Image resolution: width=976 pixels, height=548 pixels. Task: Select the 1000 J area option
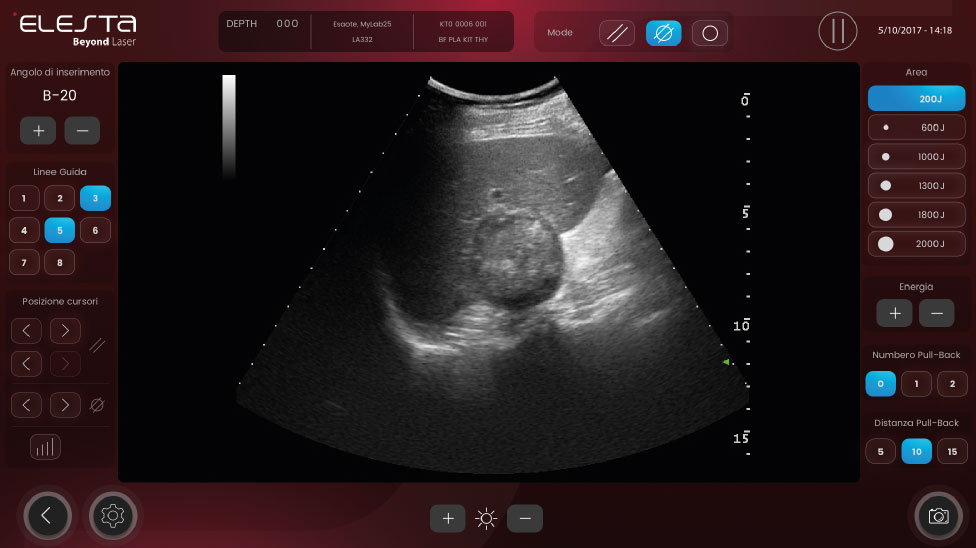point(916,157)
